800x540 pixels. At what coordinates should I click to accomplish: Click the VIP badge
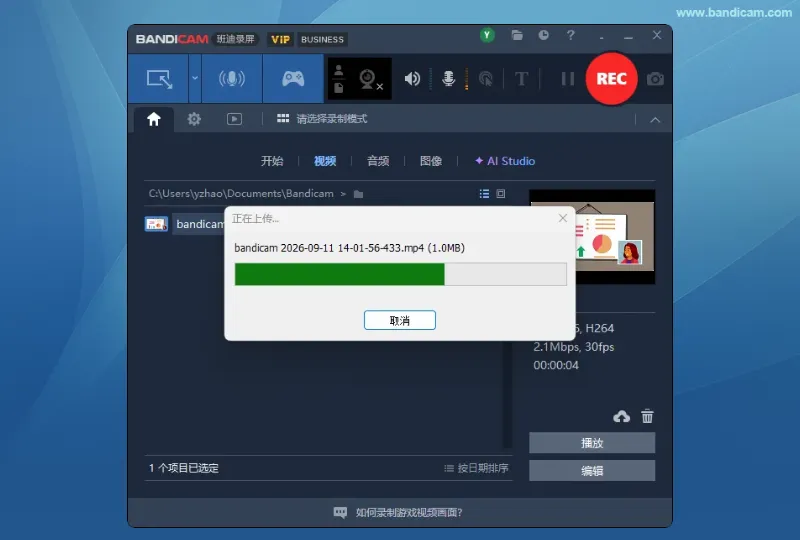(x=280, y=39)
